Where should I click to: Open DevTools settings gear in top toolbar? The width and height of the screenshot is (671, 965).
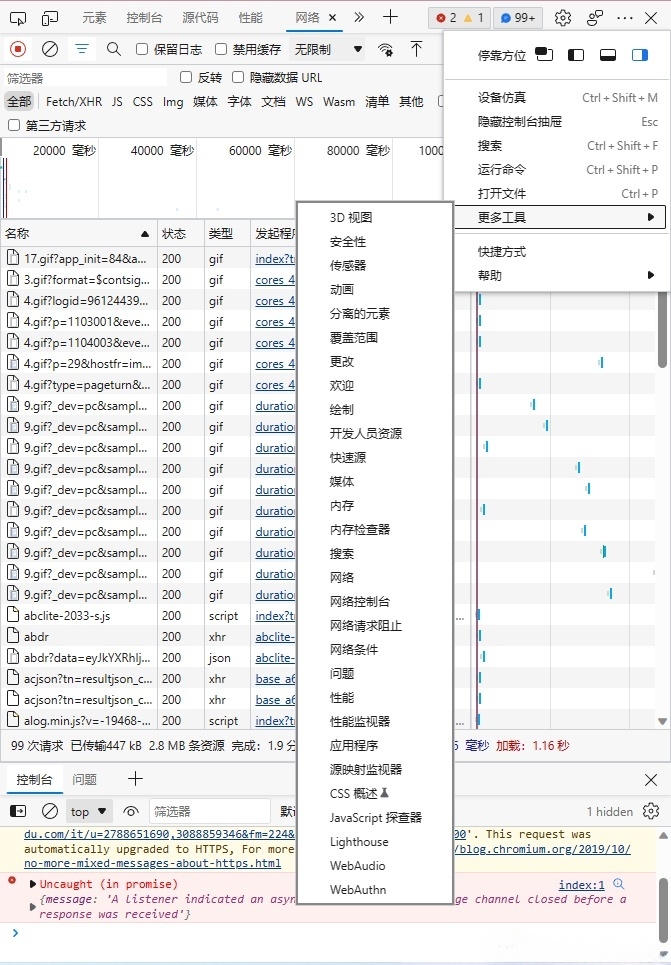pos(563,18)
